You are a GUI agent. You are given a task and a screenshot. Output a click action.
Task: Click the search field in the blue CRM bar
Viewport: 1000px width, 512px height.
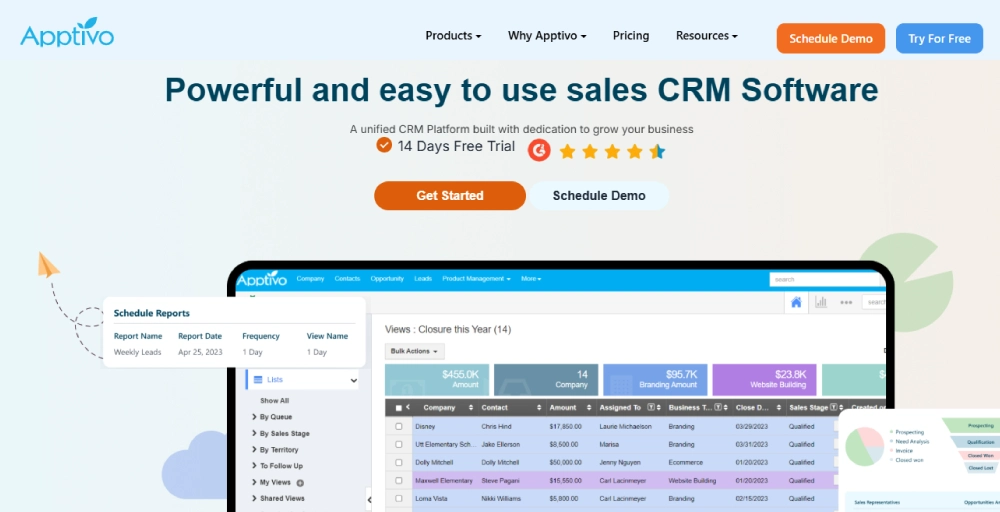tap(824, 279)
